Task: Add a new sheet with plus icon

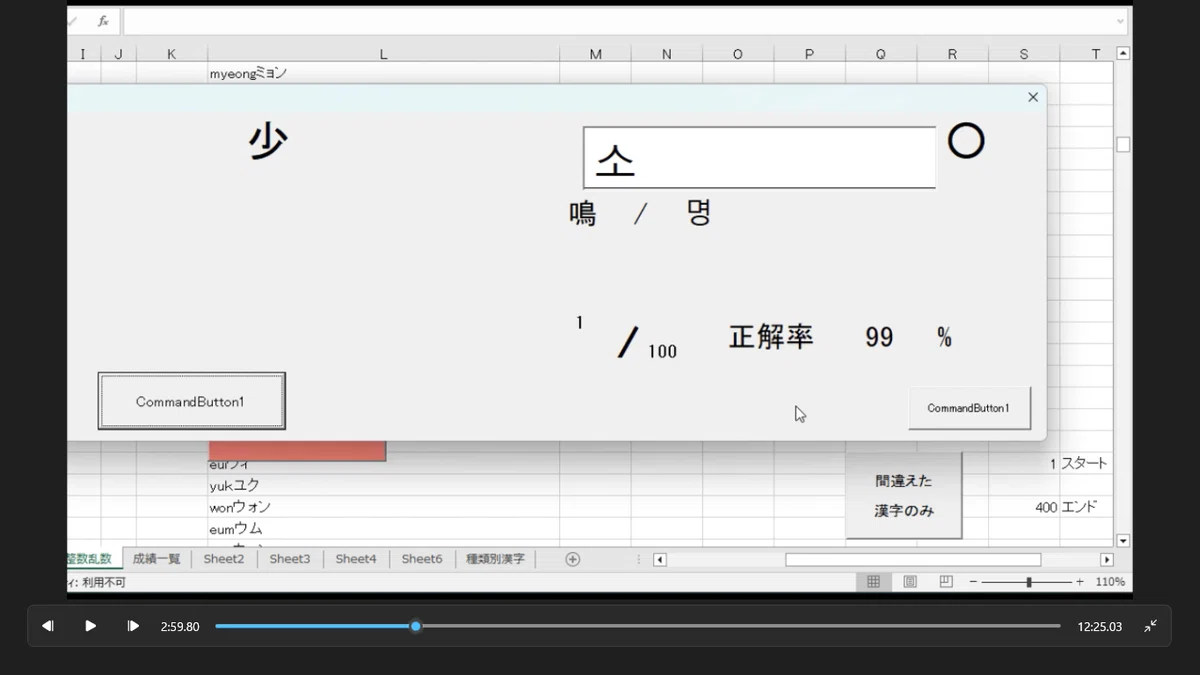Action: (573, 559)
